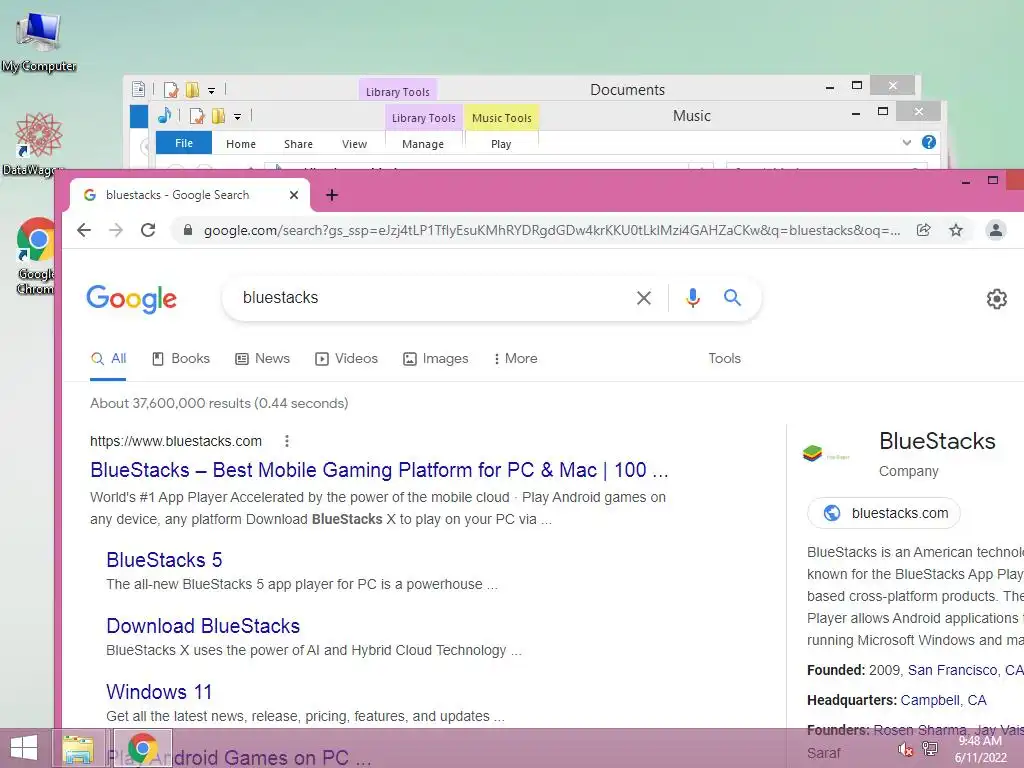Switch to Books search results
The width and height of the screenshot is (1024, 768).
(181, 359)
